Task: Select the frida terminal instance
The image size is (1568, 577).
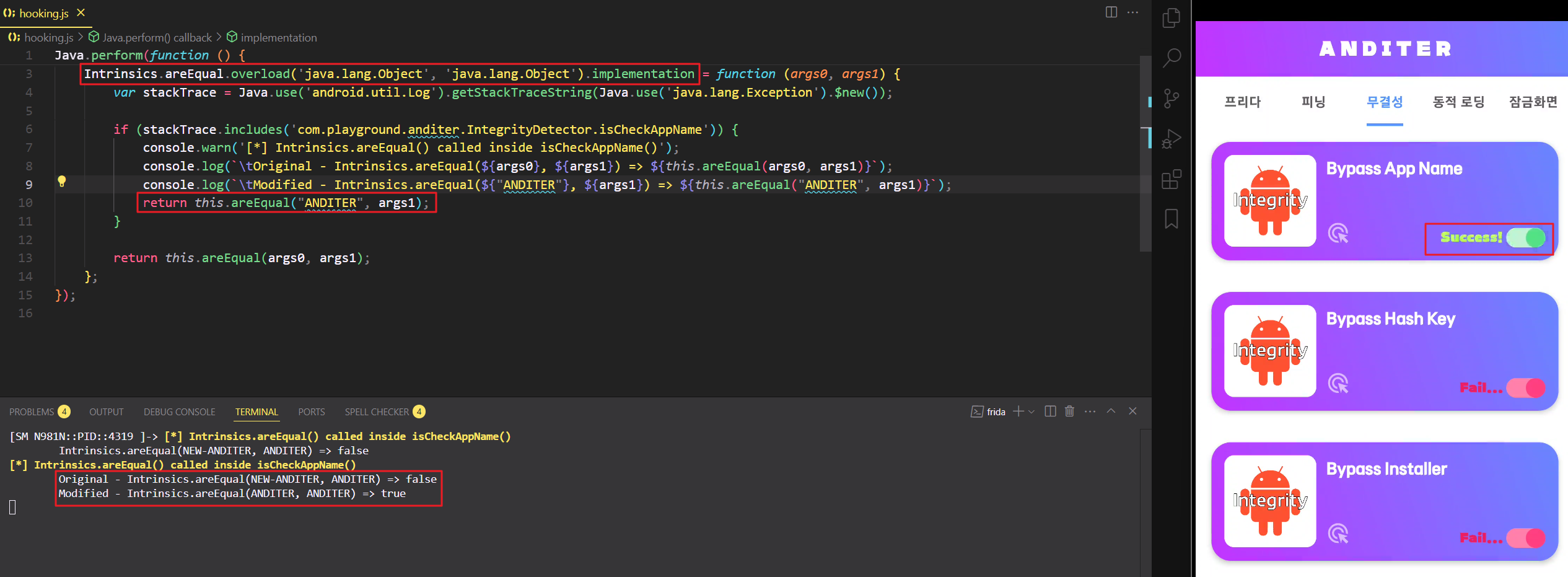Action: [x=988, y=412]
